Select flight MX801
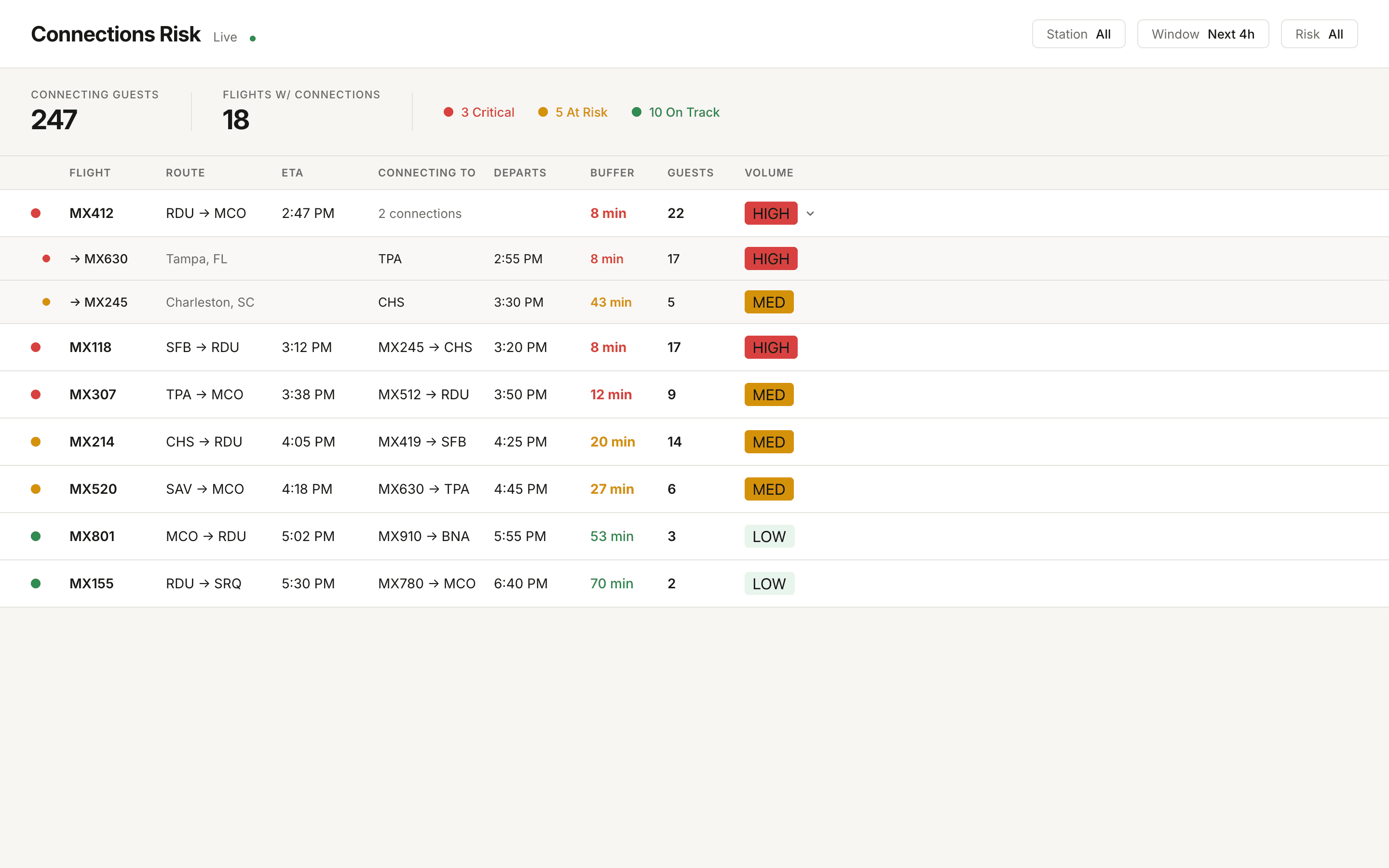The image size is (1389, 868). pyautogui.click(x=92, y=536)
